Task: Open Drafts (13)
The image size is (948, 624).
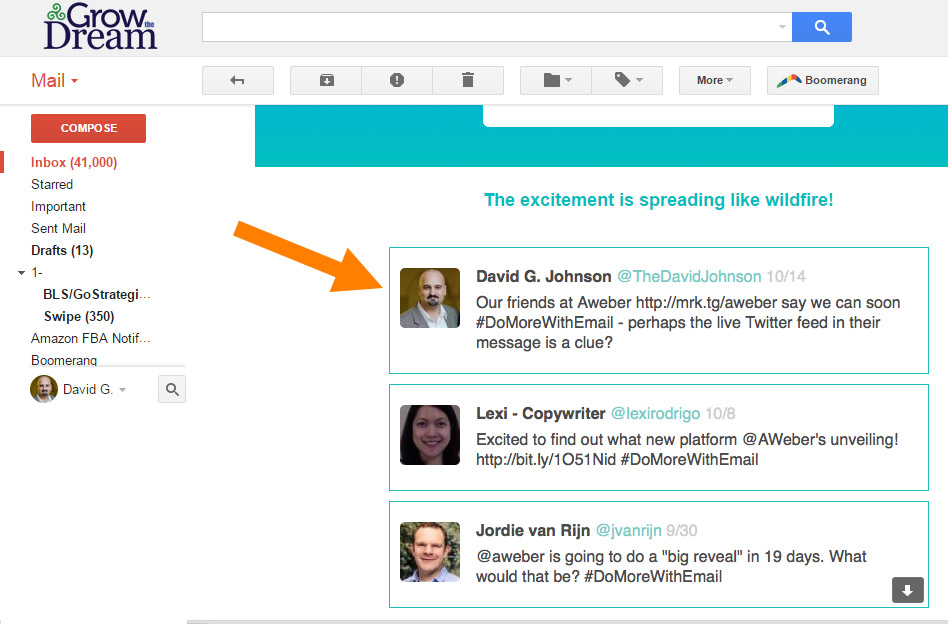Action: click(x=62, y=250)
